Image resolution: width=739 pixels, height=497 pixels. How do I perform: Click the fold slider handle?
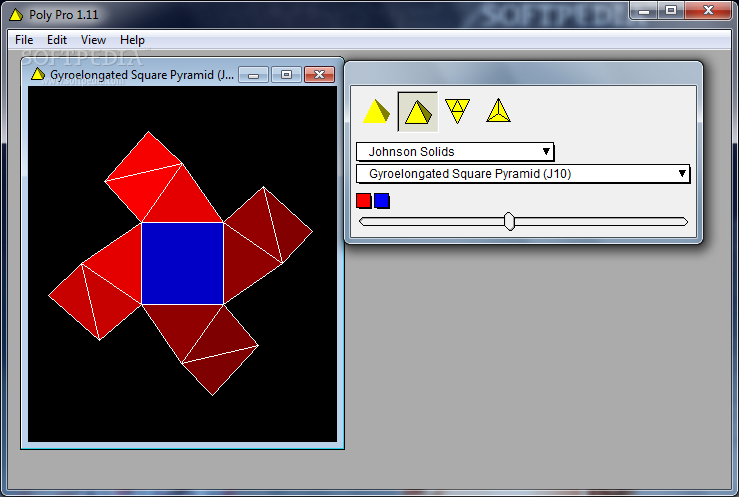(509, 221)
